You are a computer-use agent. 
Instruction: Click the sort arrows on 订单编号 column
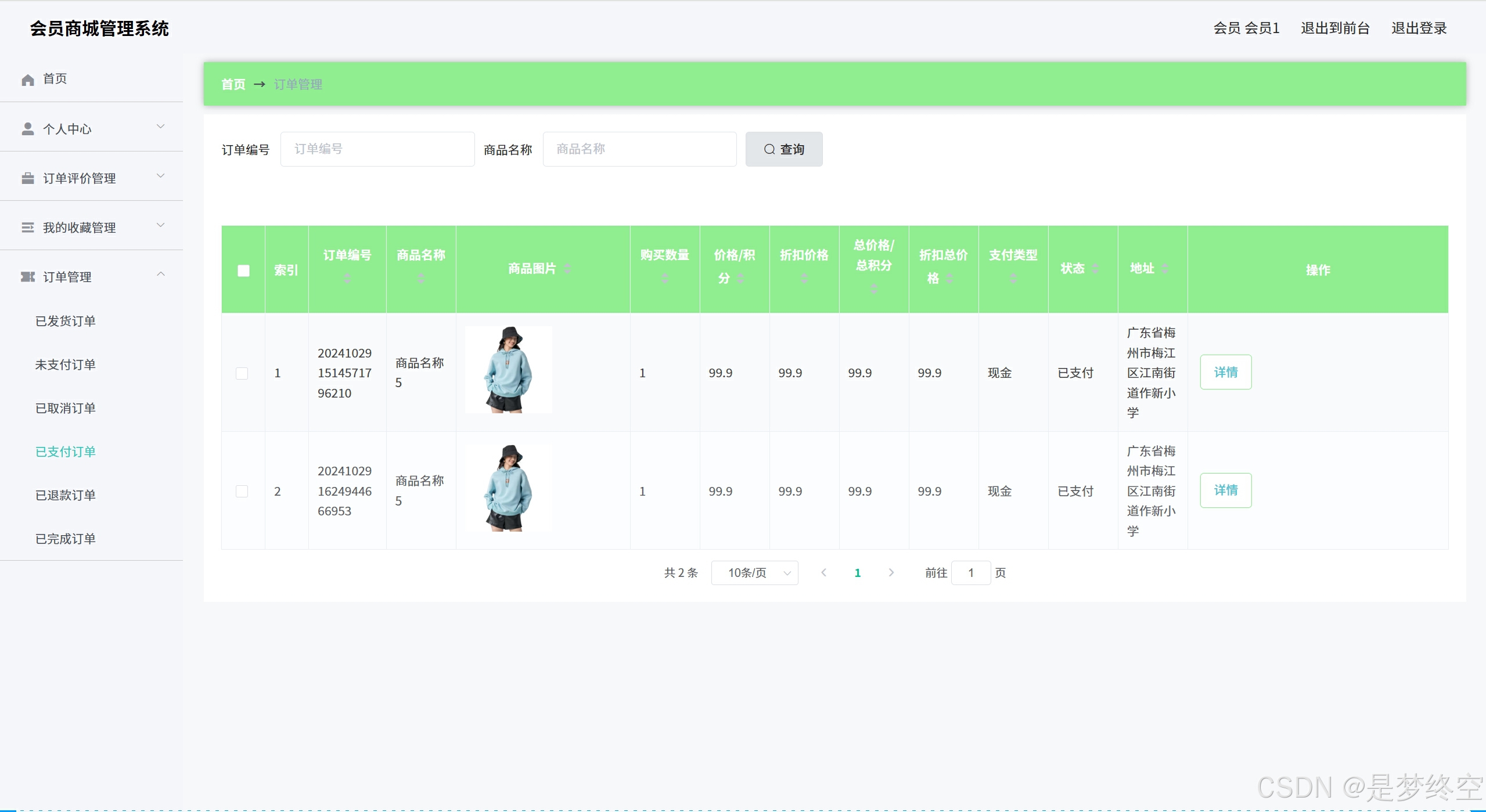pos(347,279)
